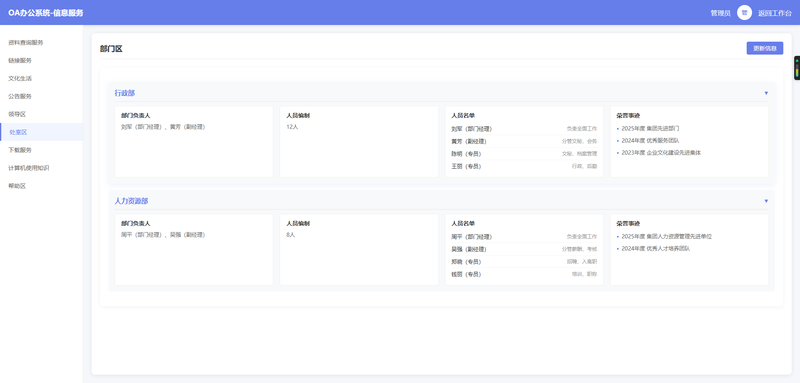Open 公告服务 in the sidebar
This screenshot has height=383, width=800.
(x=41, y=96)
